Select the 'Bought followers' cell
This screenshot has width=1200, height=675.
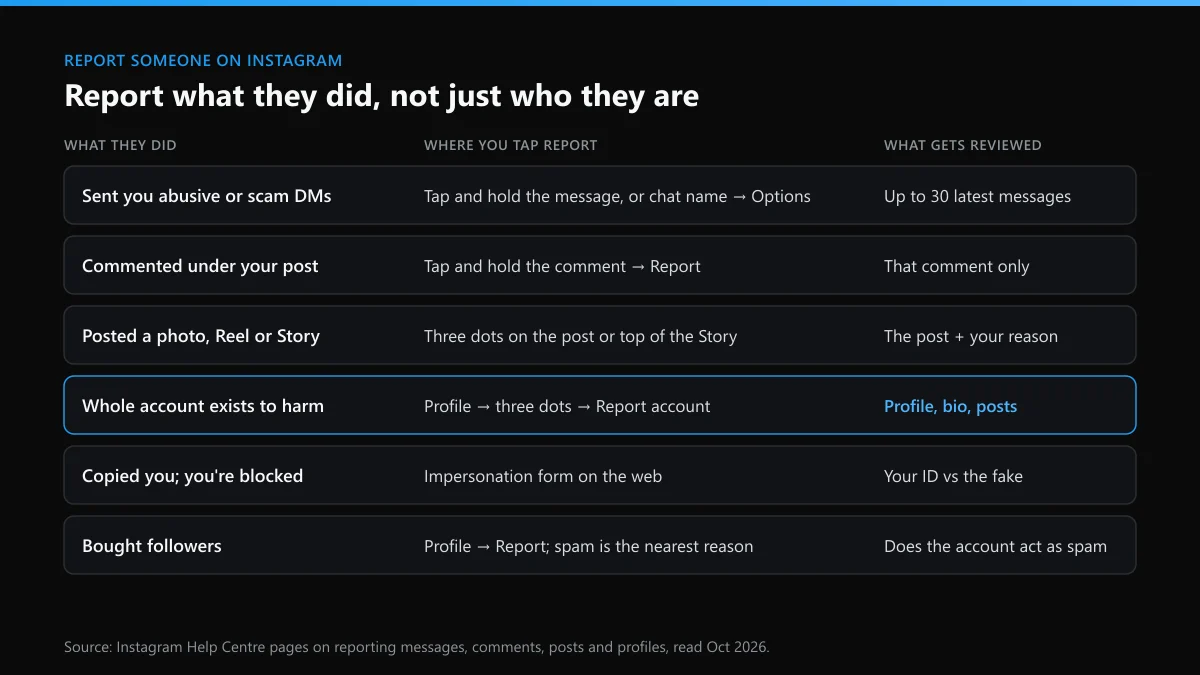pyautogui.click(x=152, y=546)
